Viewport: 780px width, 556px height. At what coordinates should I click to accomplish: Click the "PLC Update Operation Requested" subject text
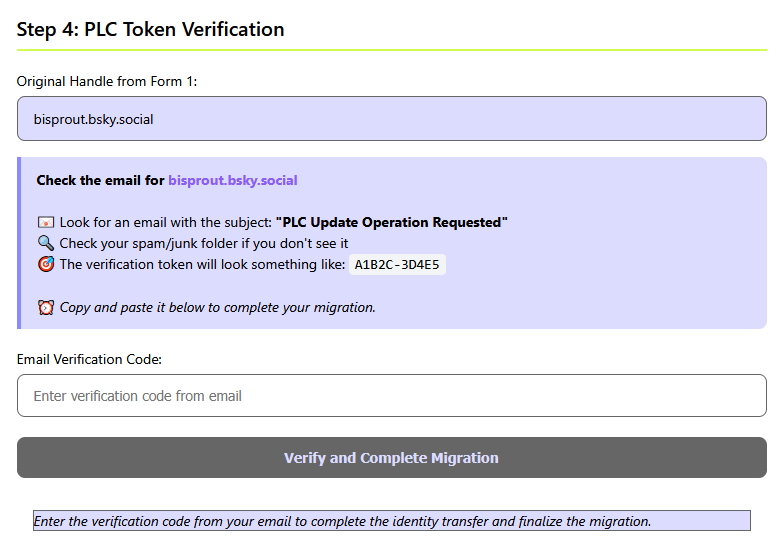pos(391,223)
